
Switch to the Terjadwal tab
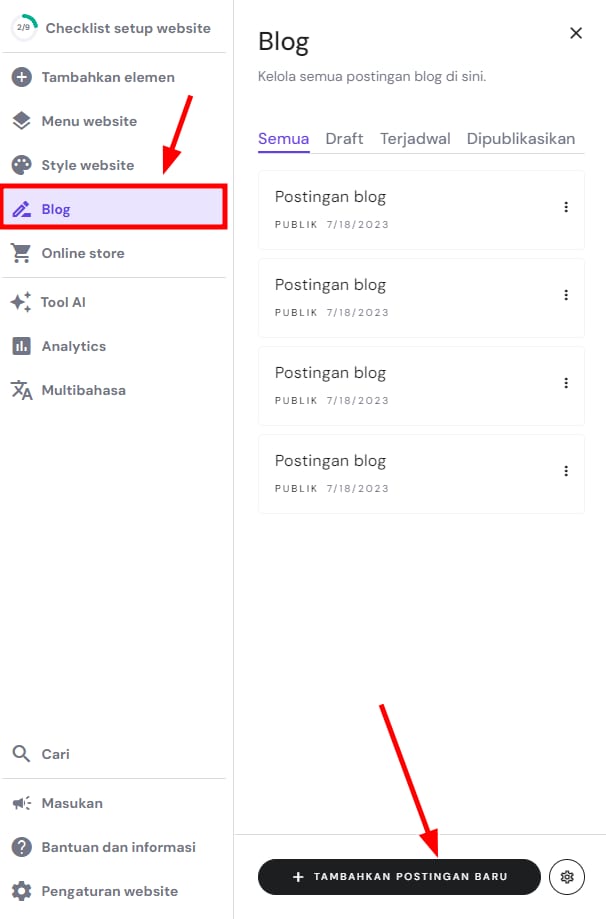pos(415,139)
